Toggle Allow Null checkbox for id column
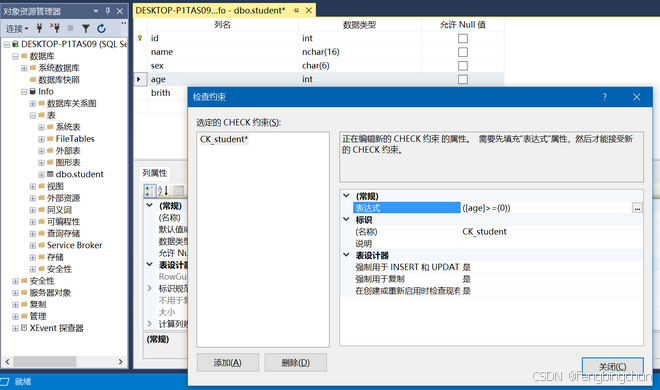 (463, 38)
